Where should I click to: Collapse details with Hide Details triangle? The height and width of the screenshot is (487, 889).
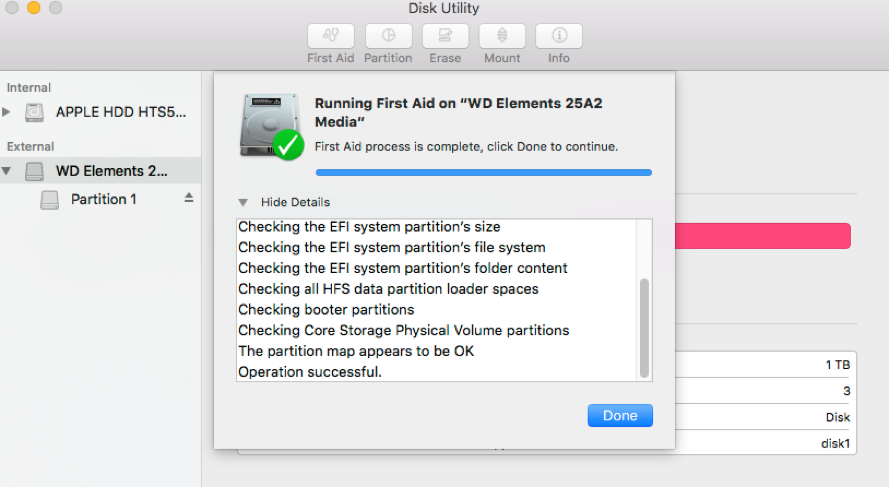243,202
